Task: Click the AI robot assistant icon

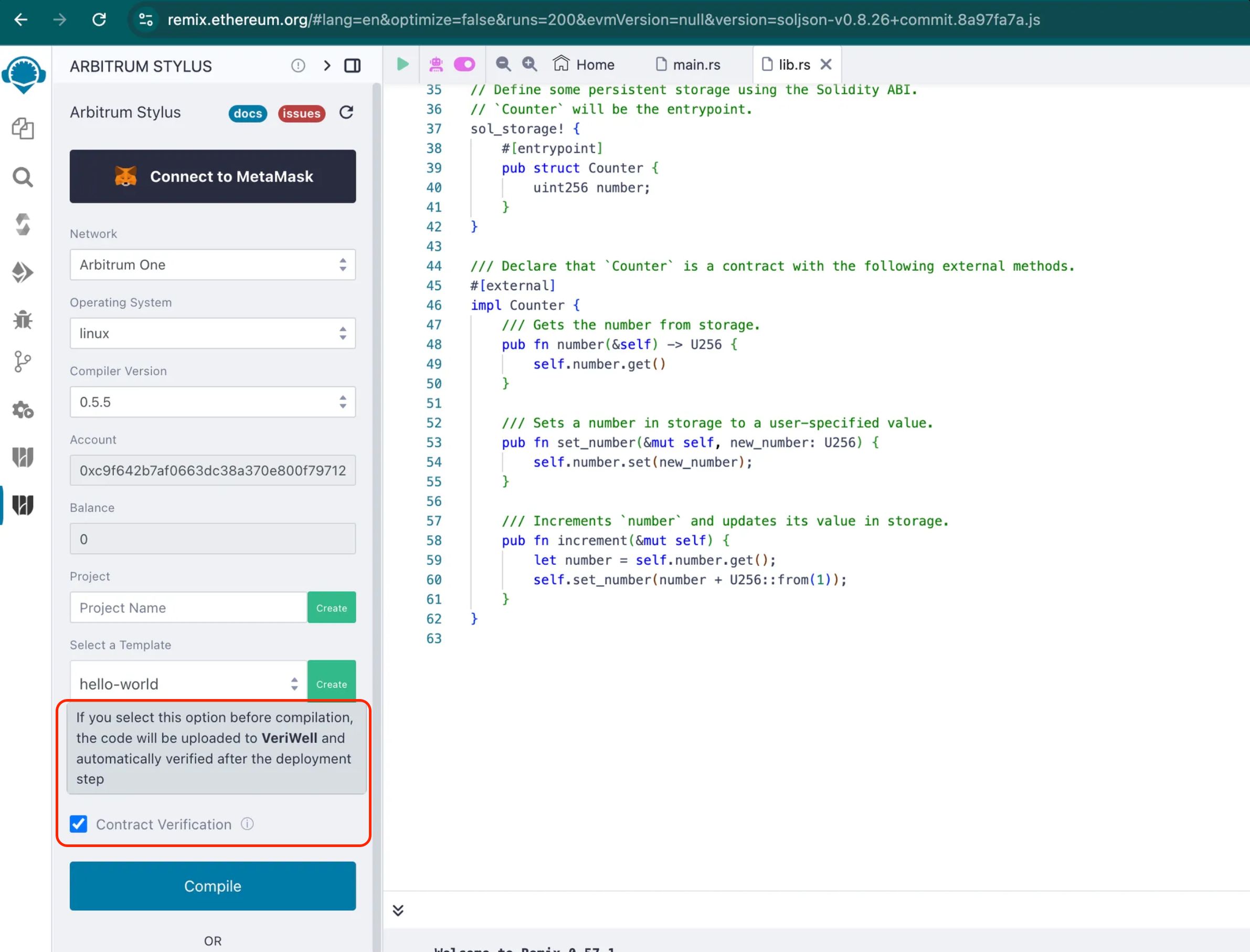Action: pos(436,65)
